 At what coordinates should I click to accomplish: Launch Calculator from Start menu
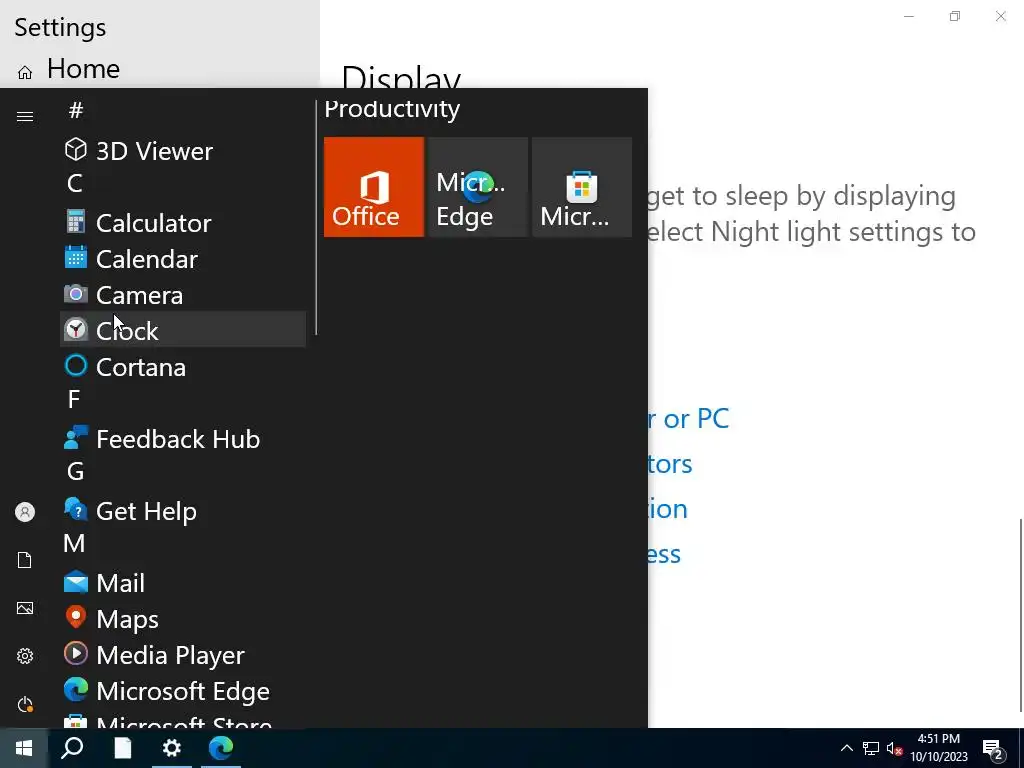click(183, 223)
